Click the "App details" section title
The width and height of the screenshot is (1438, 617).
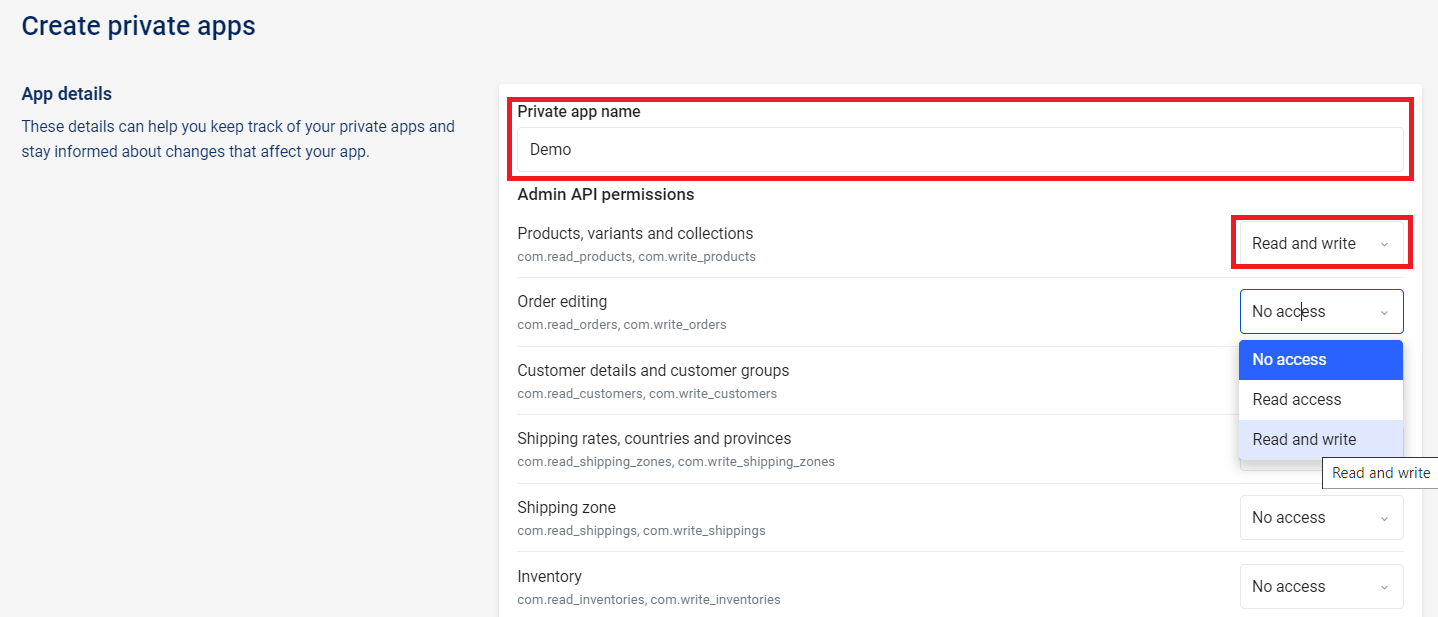click(x=67, y=94)
